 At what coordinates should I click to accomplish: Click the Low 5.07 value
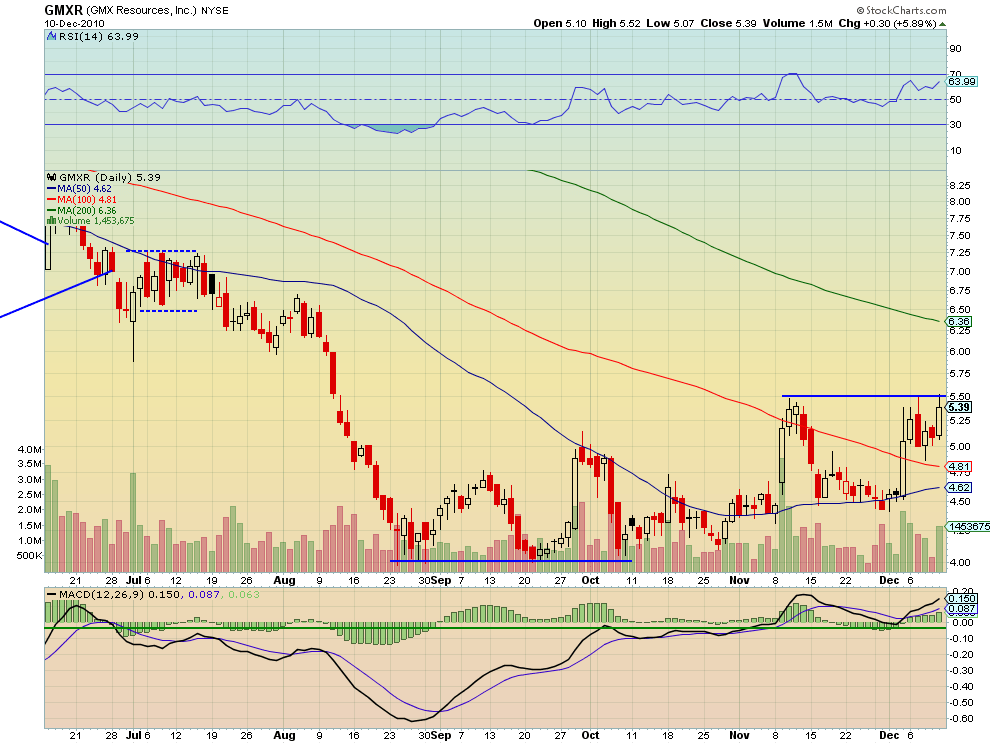pyautogui.click(x=670, y=23)
